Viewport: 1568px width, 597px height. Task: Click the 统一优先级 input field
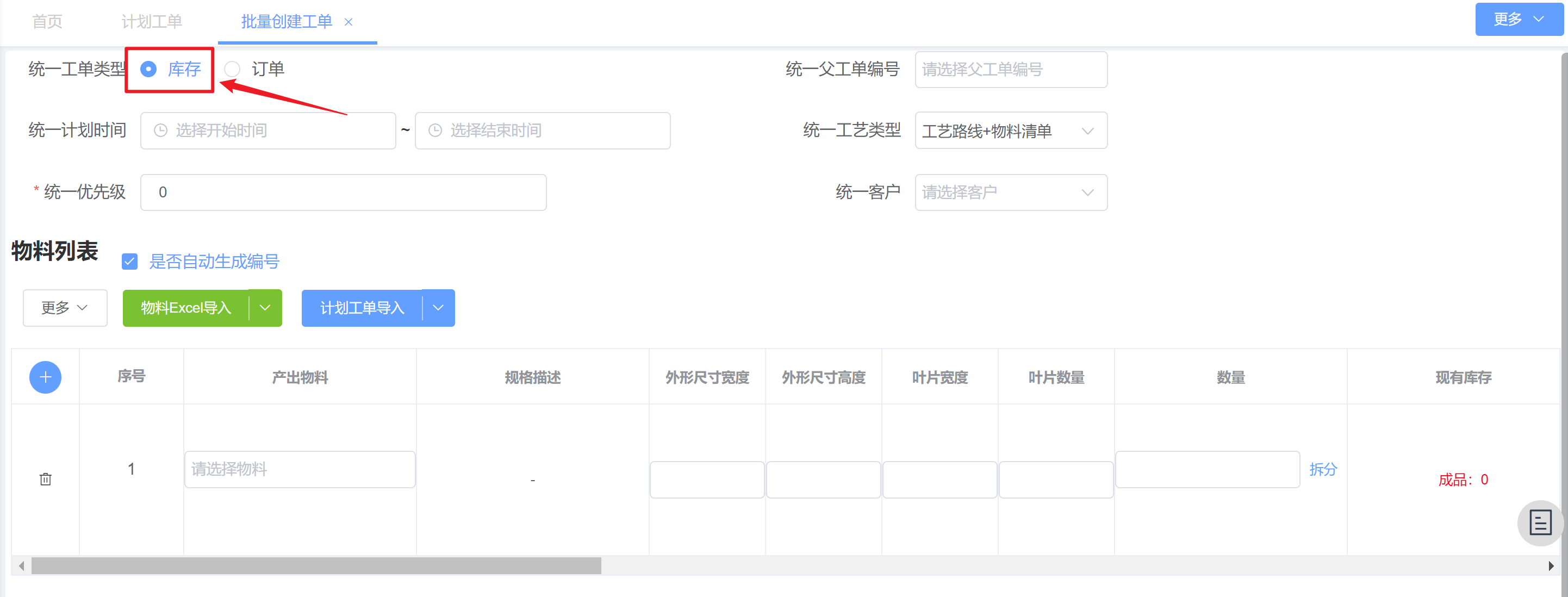(343, 192)
